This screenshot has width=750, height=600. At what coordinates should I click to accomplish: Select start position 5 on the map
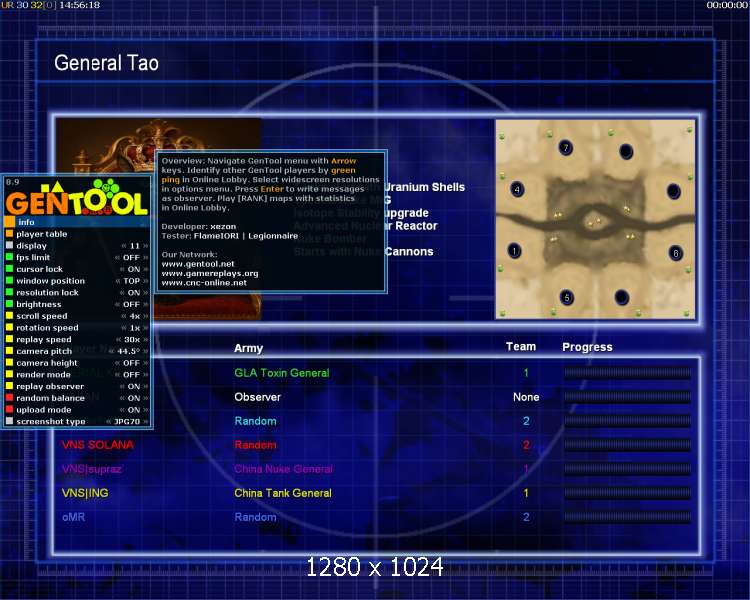(x=567, y=298)
